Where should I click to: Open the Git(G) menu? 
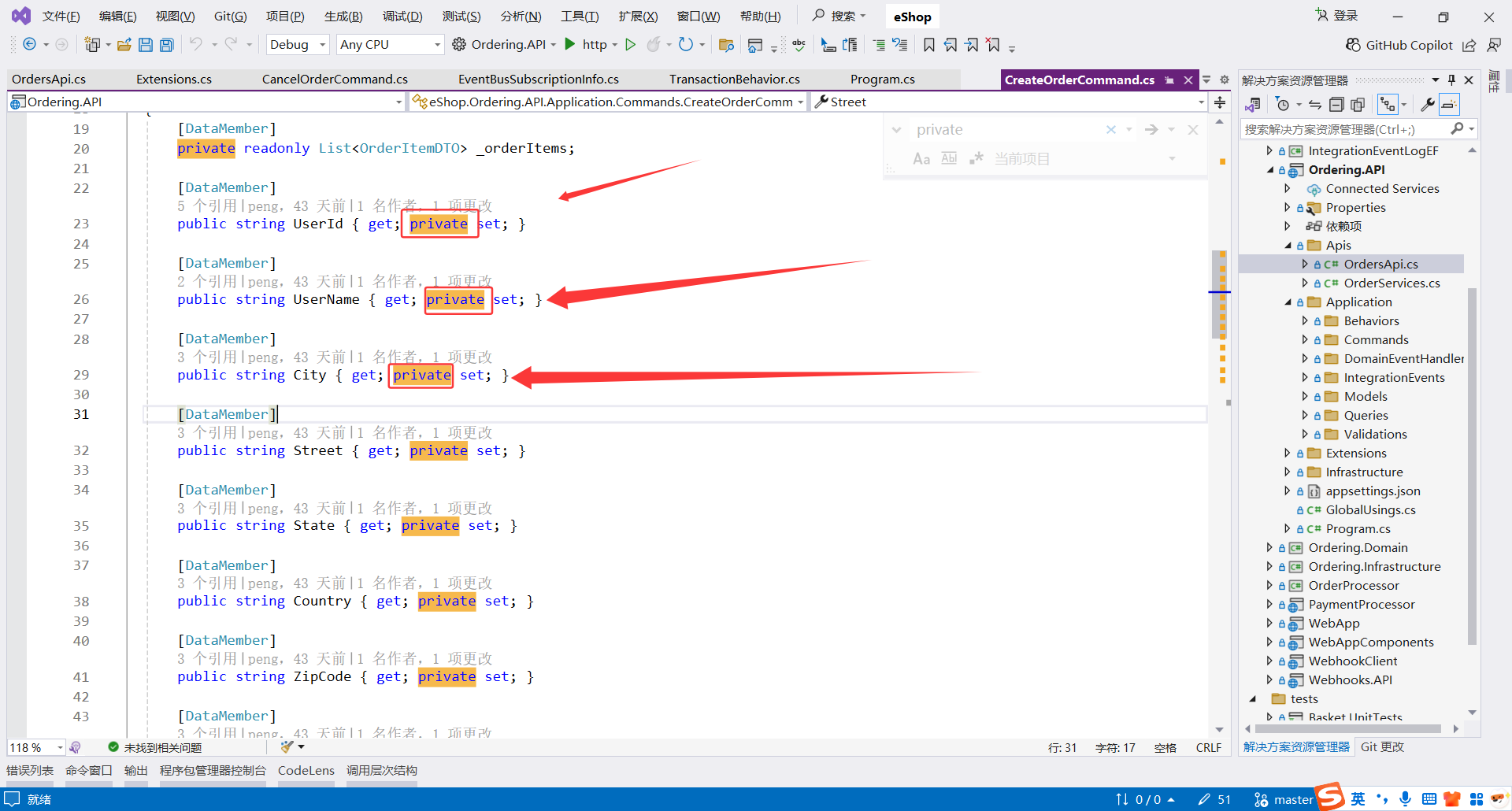(230, 17)
